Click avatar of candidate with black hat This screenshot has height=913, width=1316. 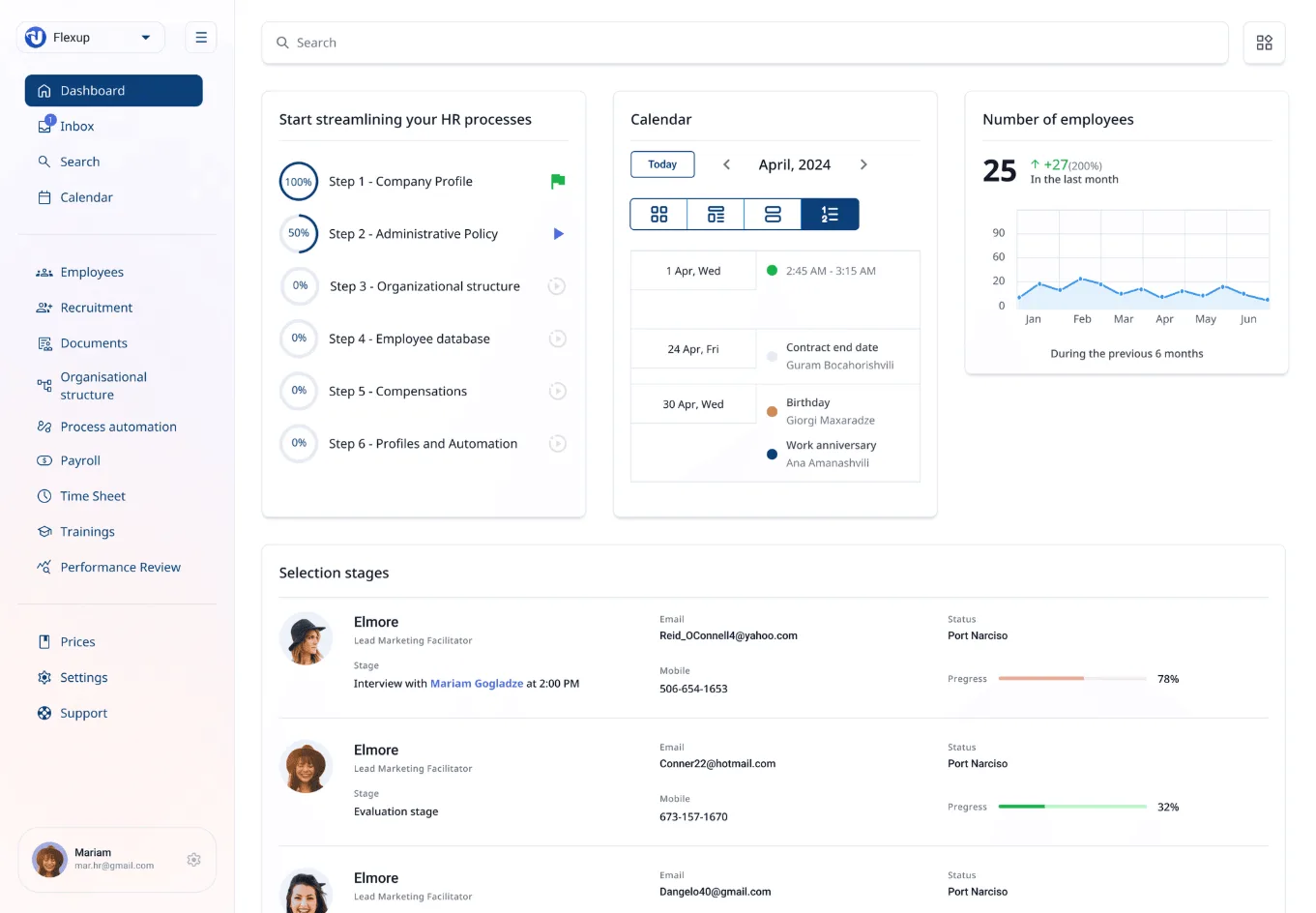click(x=306, y=638)
